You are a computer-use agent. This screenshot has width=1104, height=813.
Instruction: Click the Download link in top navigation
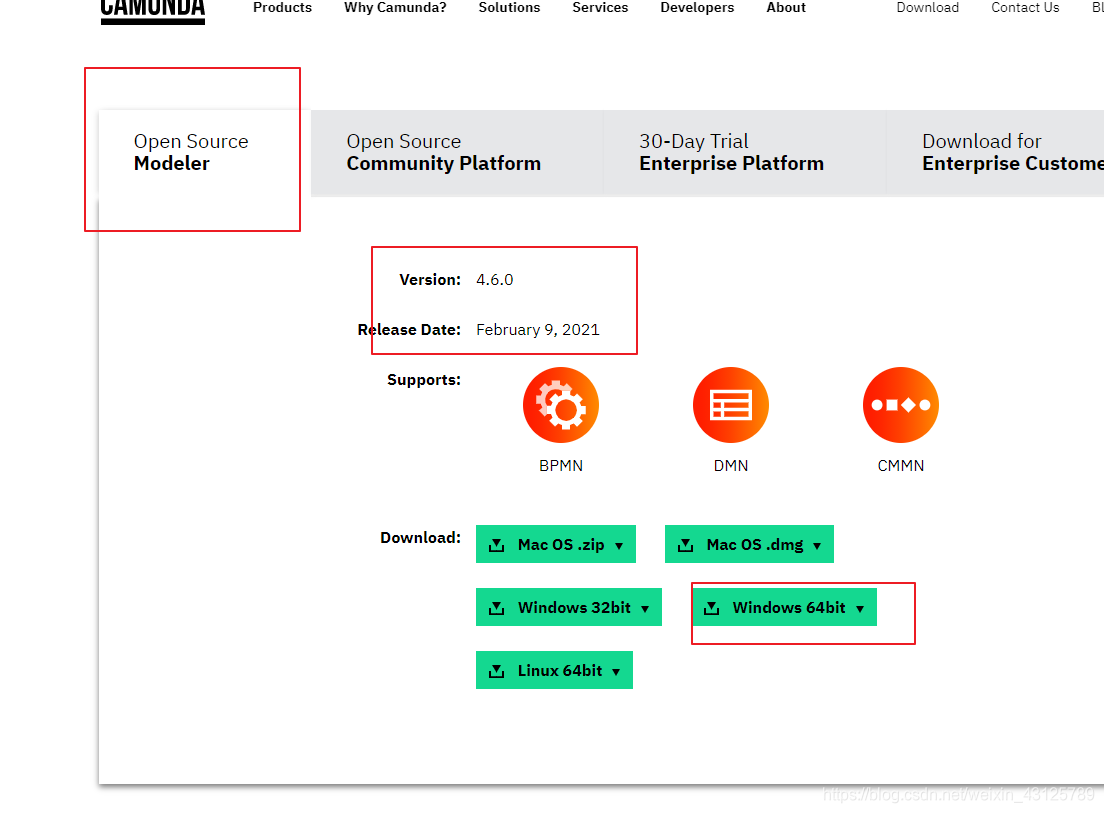(927, 8)
